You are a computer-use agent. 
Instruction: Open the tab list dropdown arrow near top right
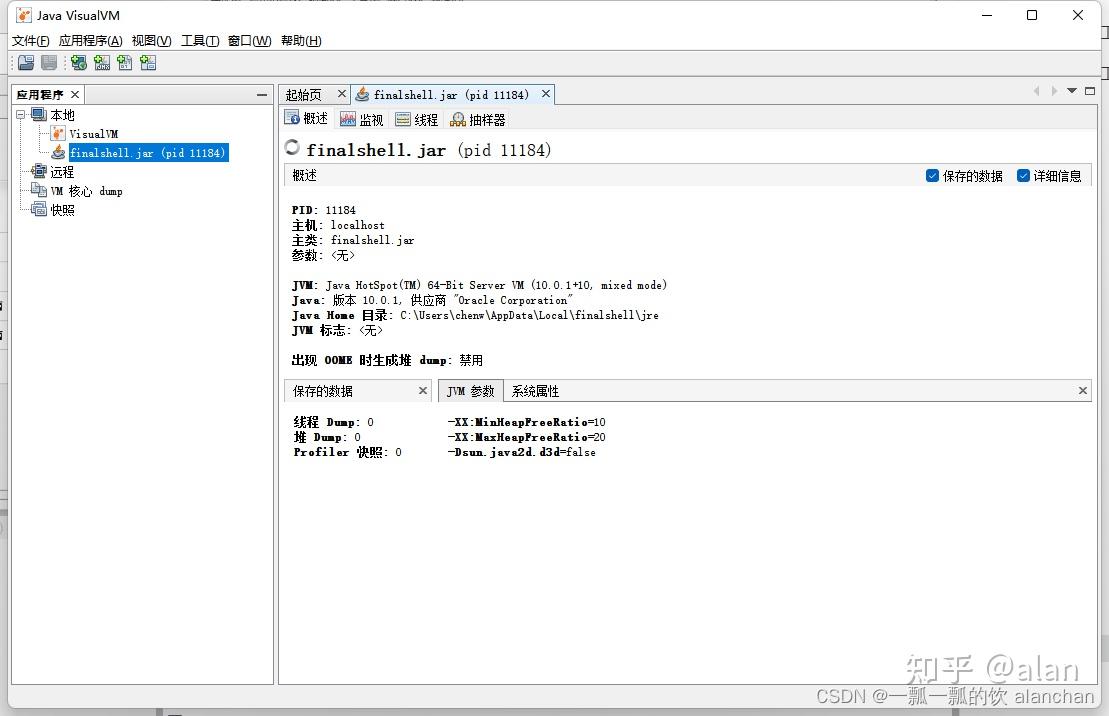1072,91
